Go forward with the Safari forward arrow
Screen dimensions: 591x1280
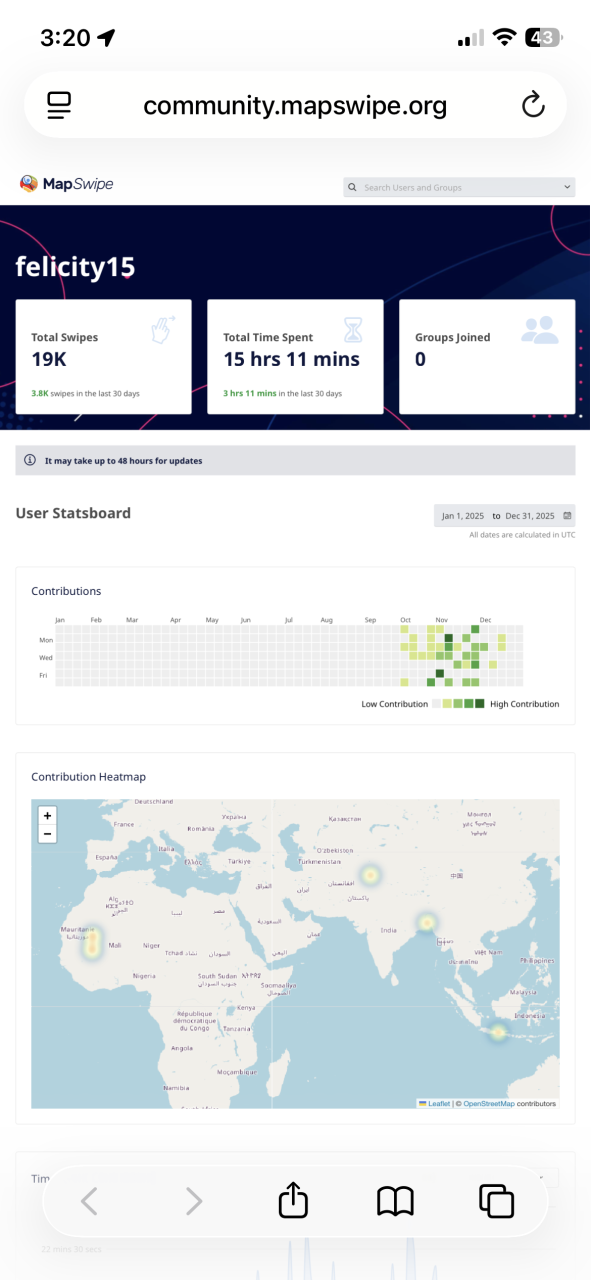(194, 1201)
